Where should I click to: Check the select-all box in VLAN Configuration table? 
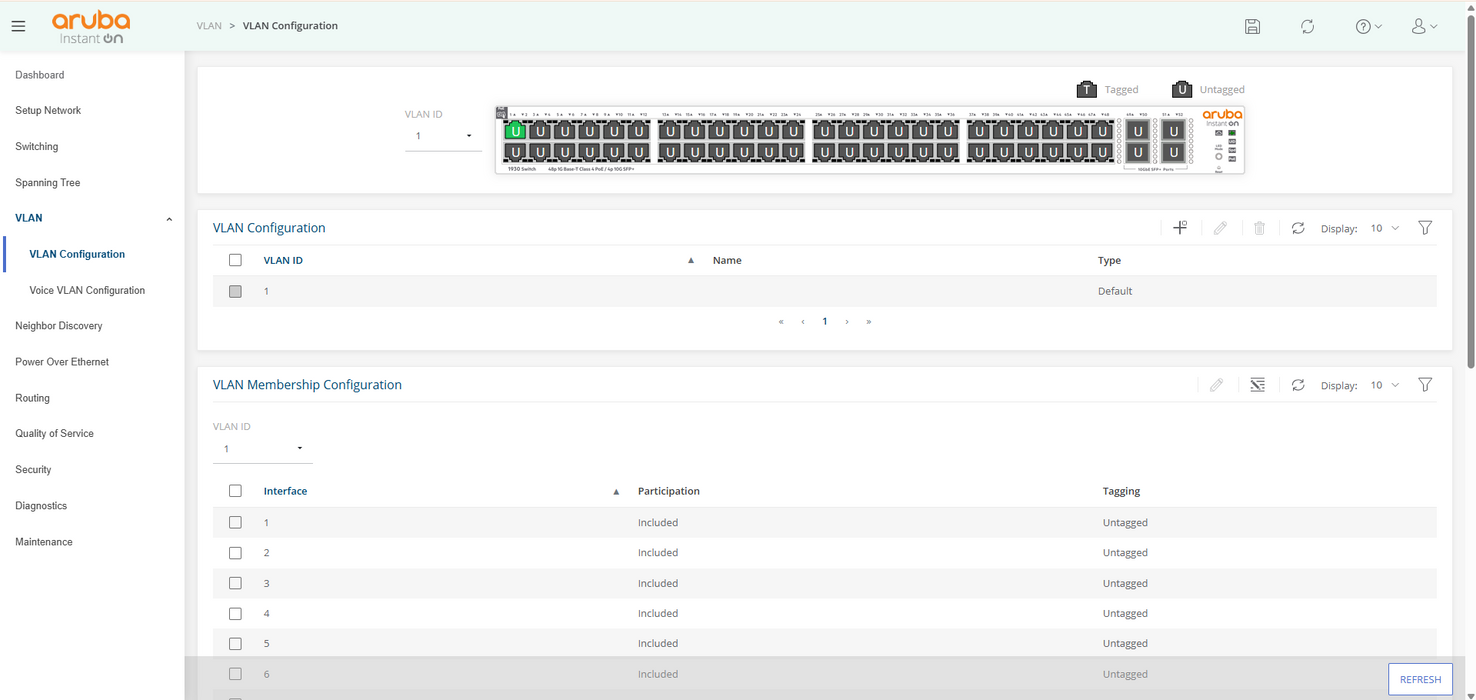235,260
